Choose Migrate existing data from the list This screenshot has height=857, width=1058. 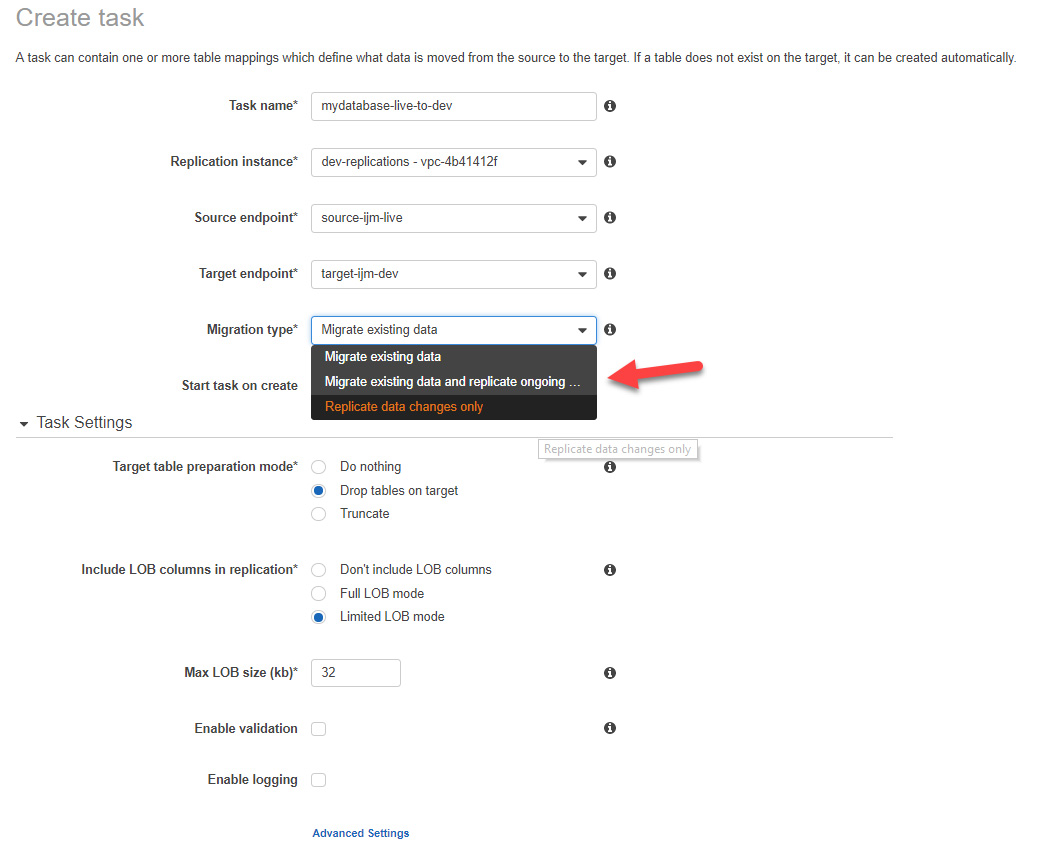point(453,356)
